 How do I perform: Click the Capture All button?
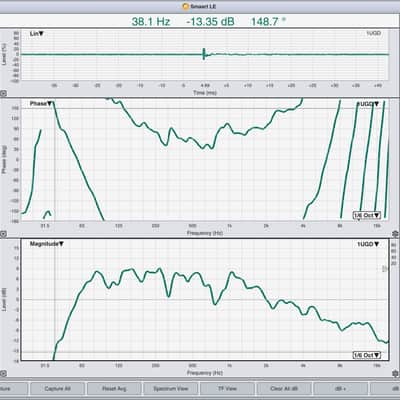point(57,389)
